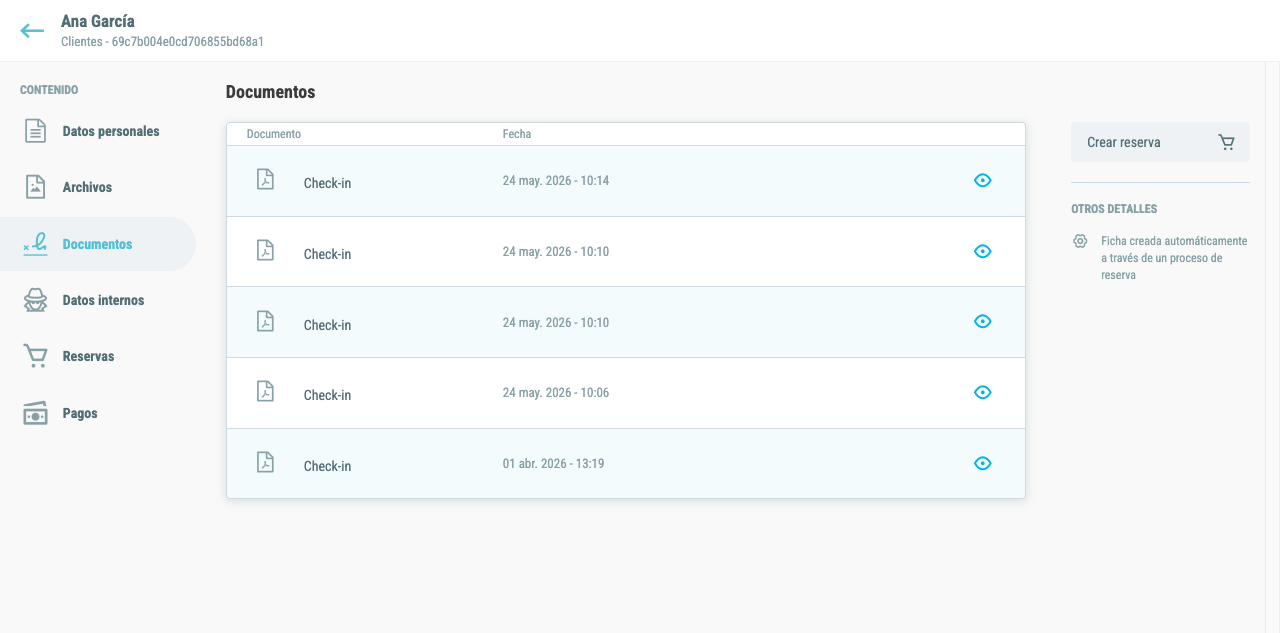Click the Pagos banknote icon
This screenshot has height=633, width=1280.
36,413
